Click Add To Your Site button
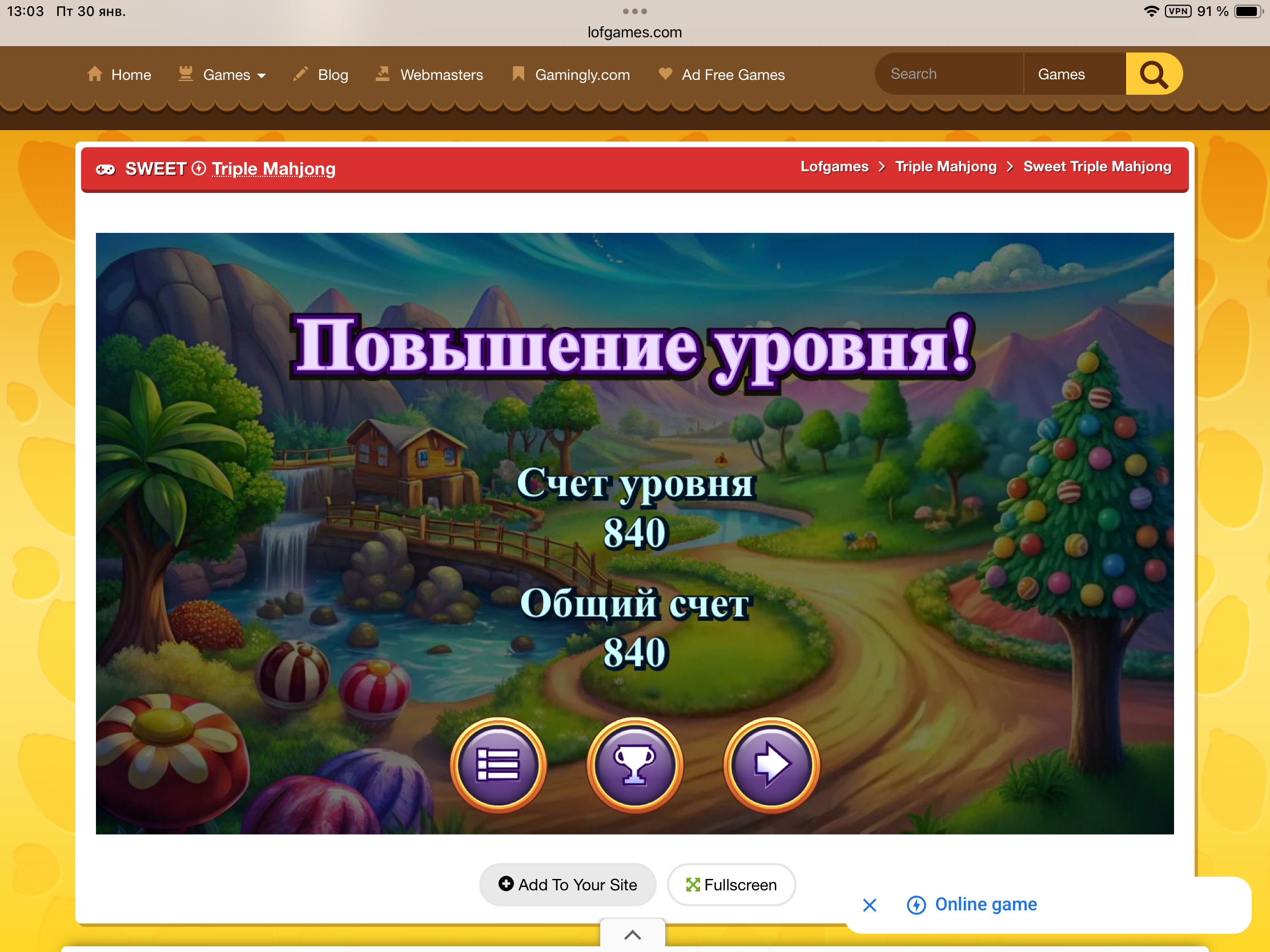Screen dimensions: 1270x952 (x=567, y=884)
